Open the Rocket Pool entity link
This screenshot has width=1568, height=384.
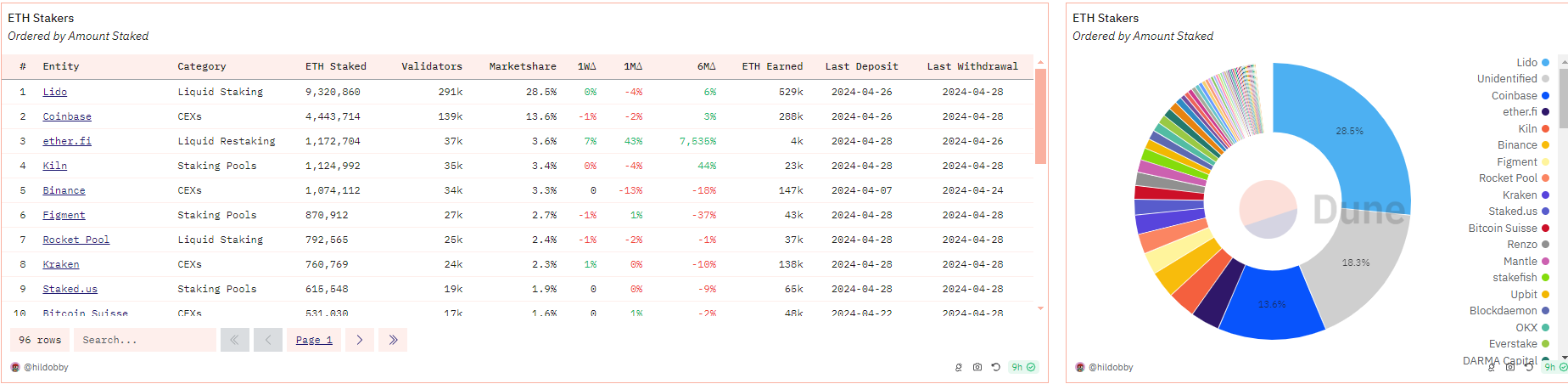tap(76, 240)
